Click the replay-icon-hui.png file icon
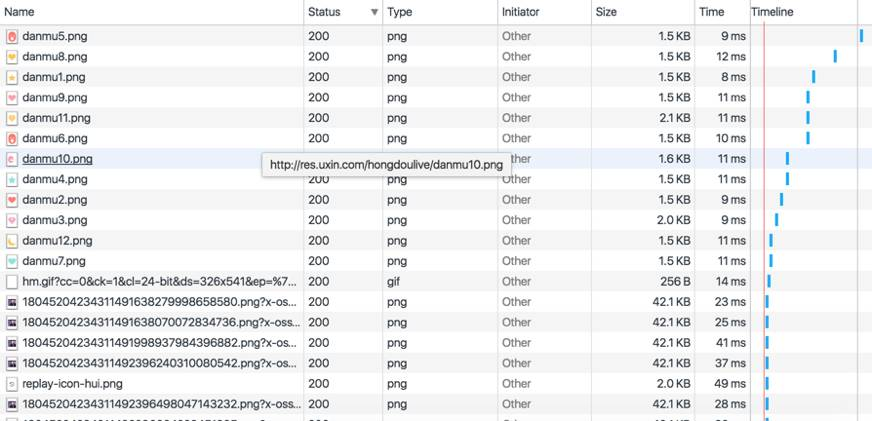Screen dimensions: 872x421 12,384
